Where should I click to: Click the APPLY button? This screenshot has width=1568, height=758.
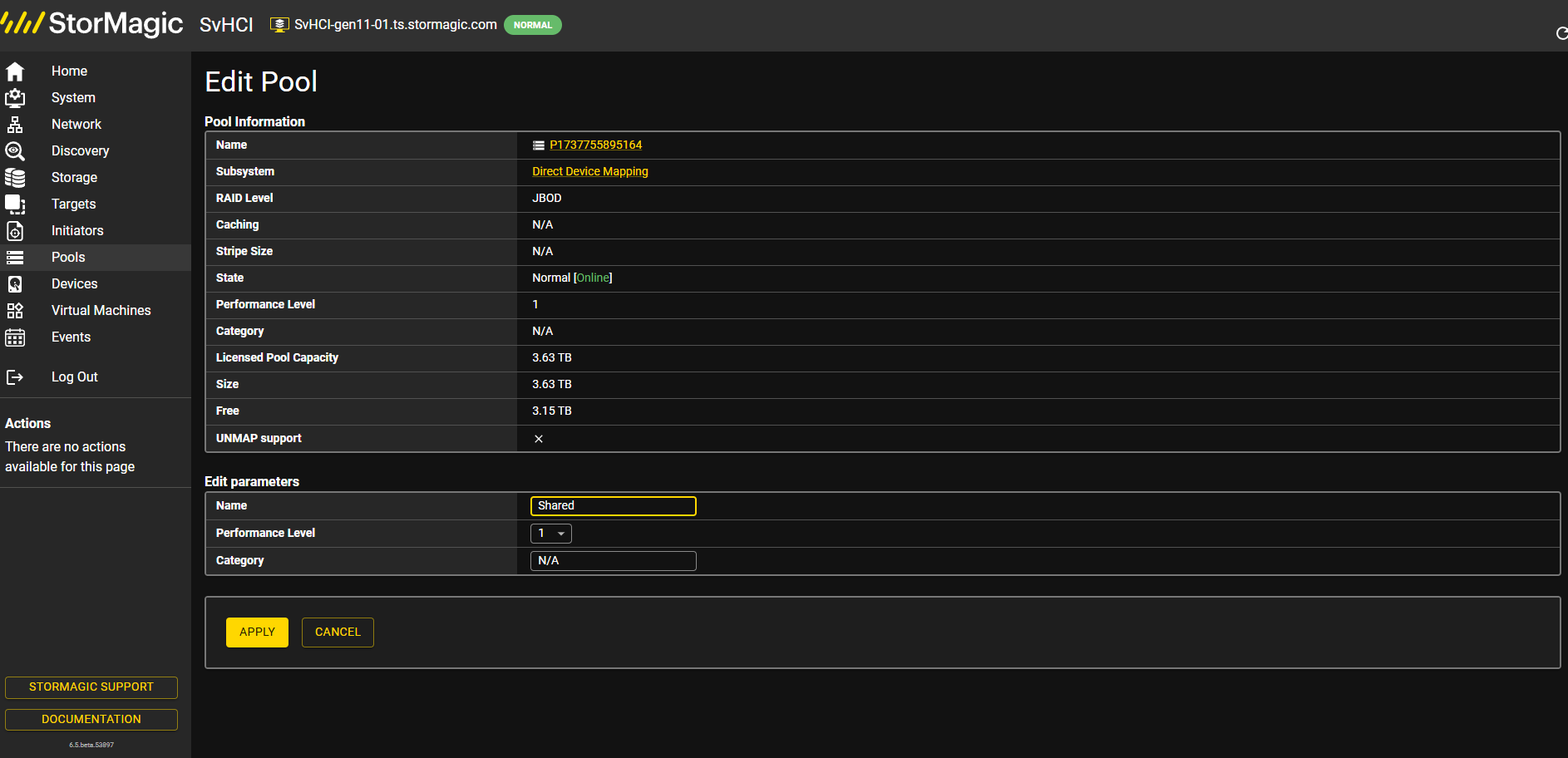click(x=257, y=632)
